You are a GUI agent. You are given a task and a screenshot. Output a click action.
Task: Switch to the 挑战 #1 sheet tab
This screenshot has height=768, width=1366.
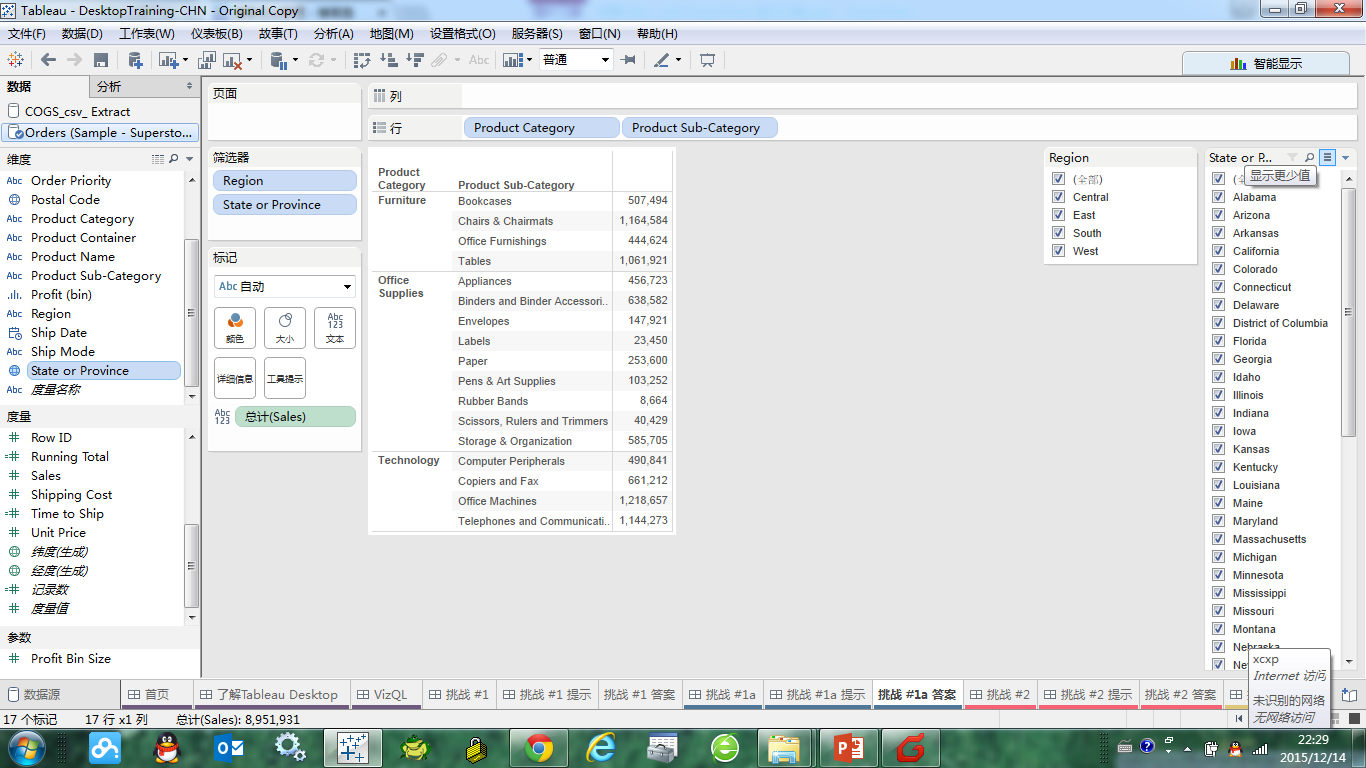tap(458, 694)
